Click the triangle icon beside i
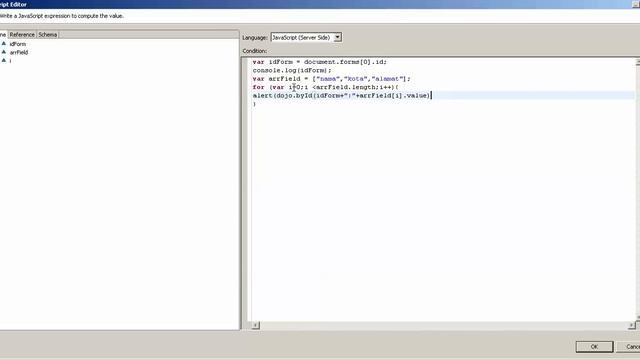Screen dimensions: 640x360 [x=4, y=60]
